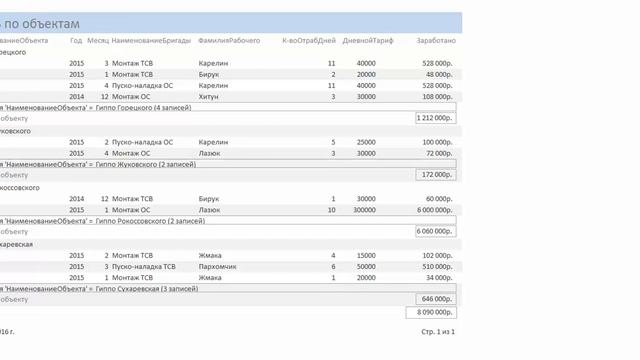Click the earned value '100 000р.'

coord(437,142)
